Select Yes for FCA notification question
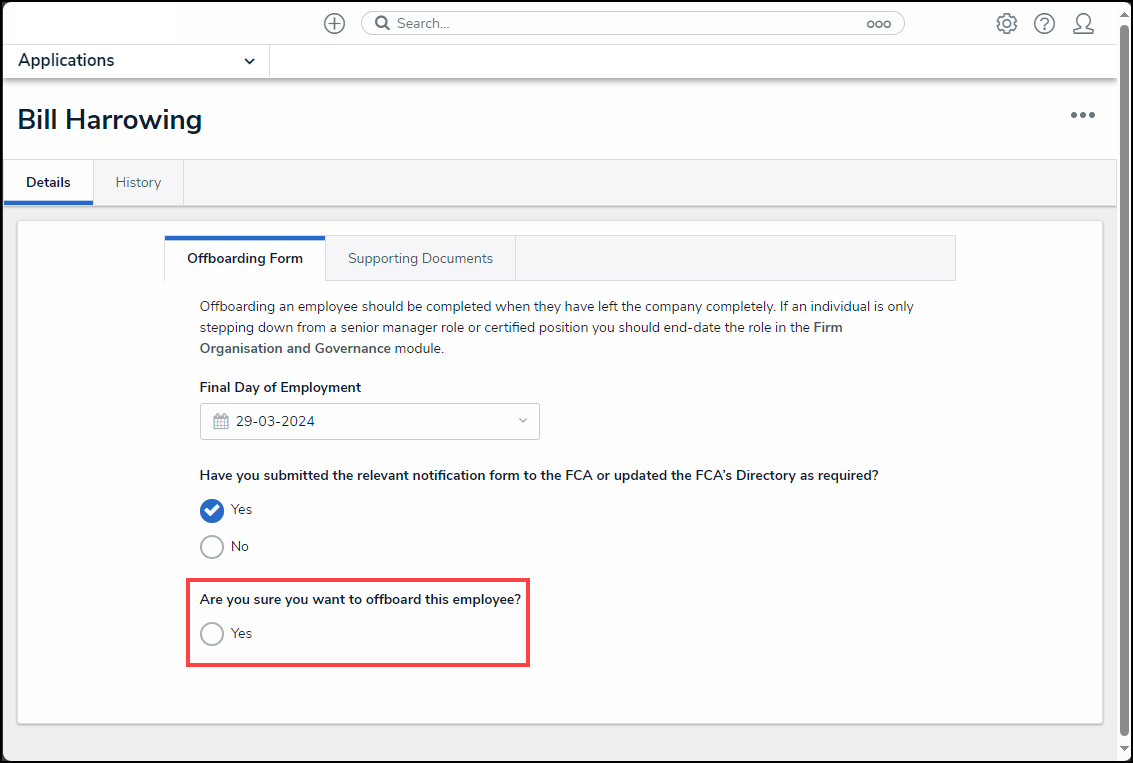1133x763 pixels. click(212, 510)
